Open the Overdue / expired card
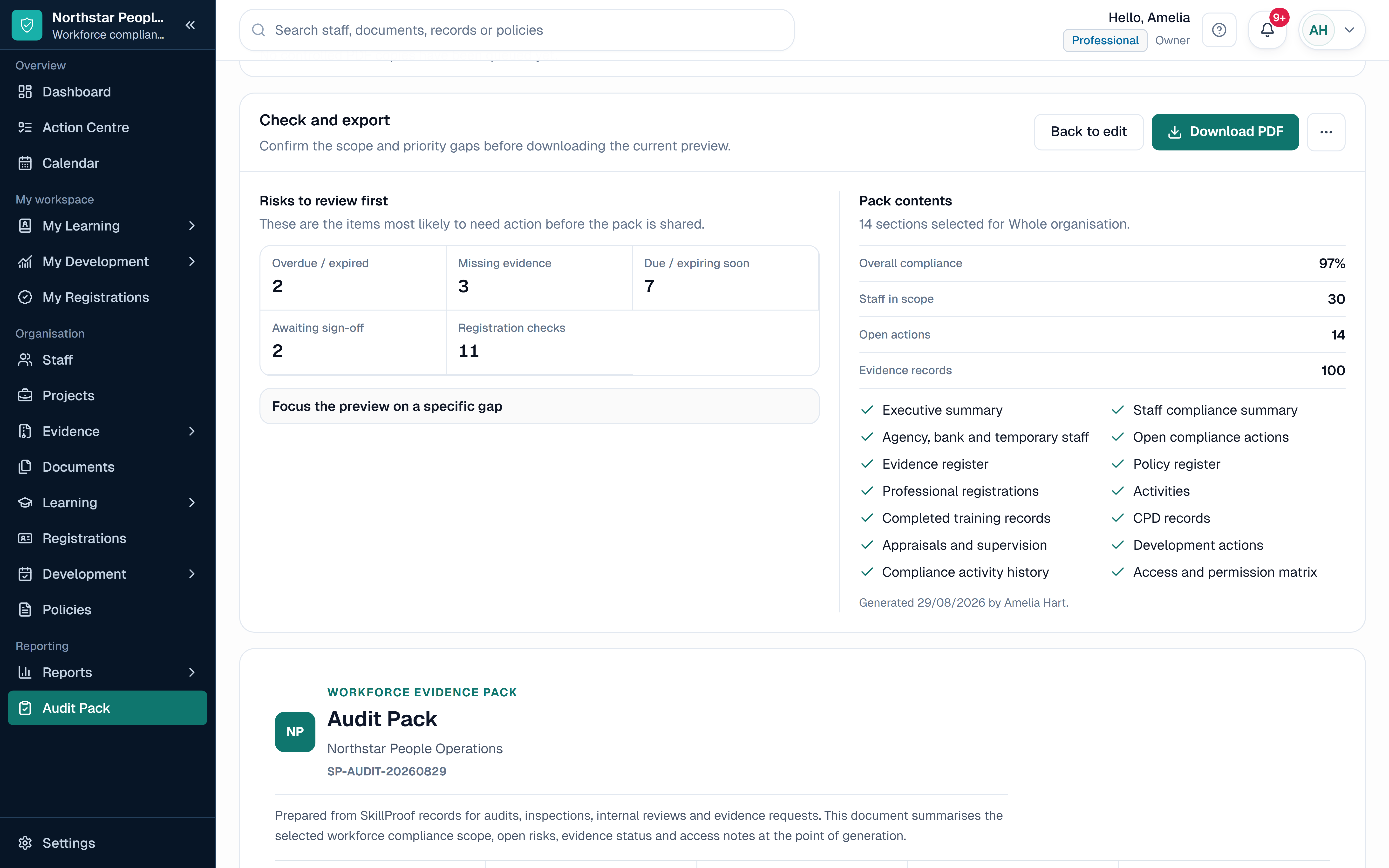Image resolution: width=1389 pixels, height=868 pixels. click(x=353, y=278)
